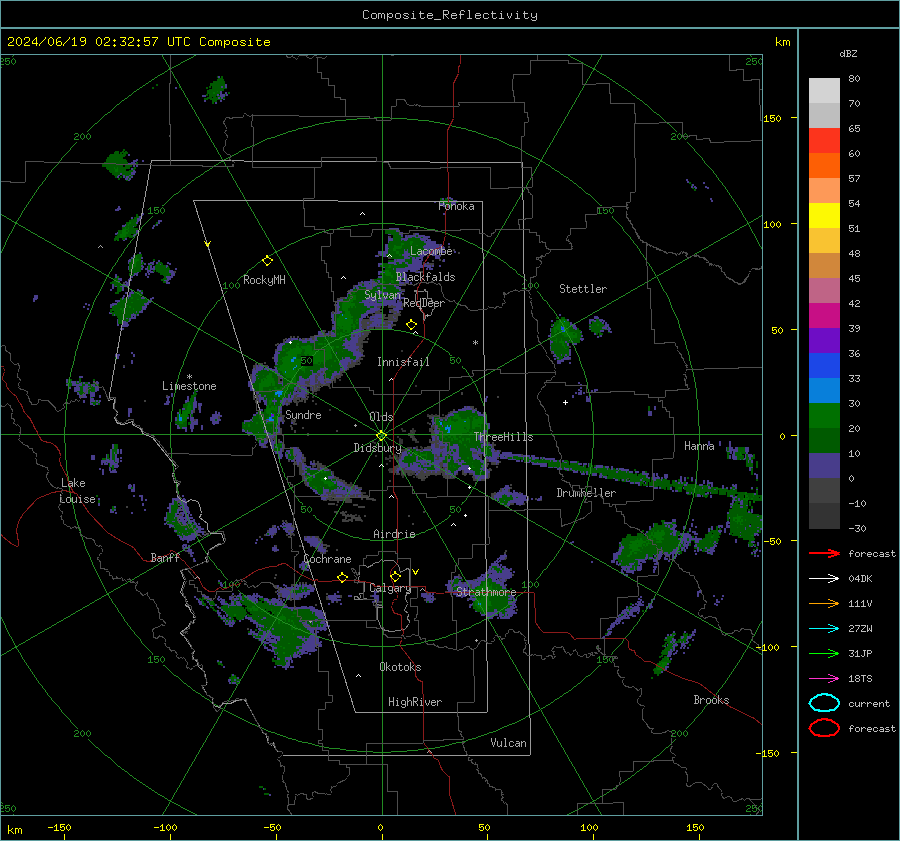
Task: Click the yellow diamond marker above RockyMH
Action: (x=267, y=261)
